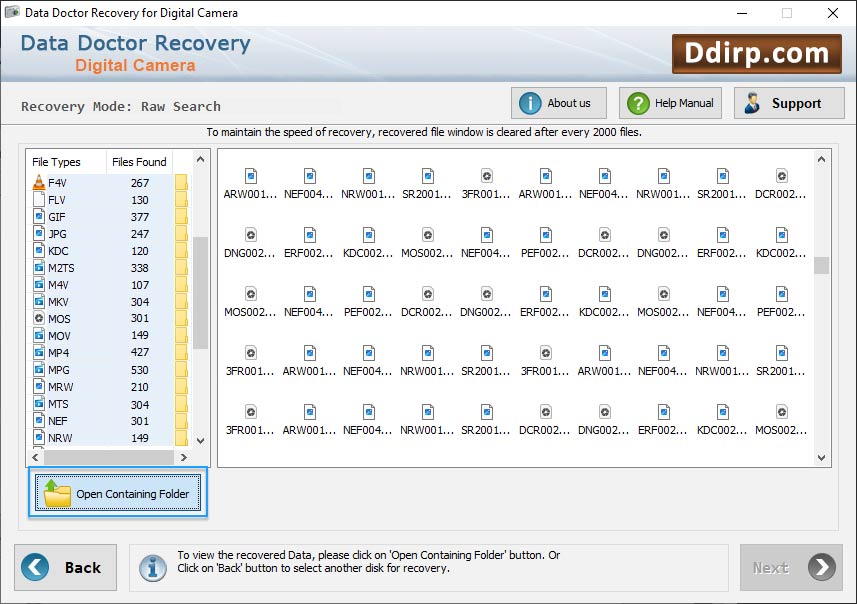Image resolution: width=857 pixels, height=604 pixels.
Task: Click the greyed-out Next button
Action: [791, 567]
